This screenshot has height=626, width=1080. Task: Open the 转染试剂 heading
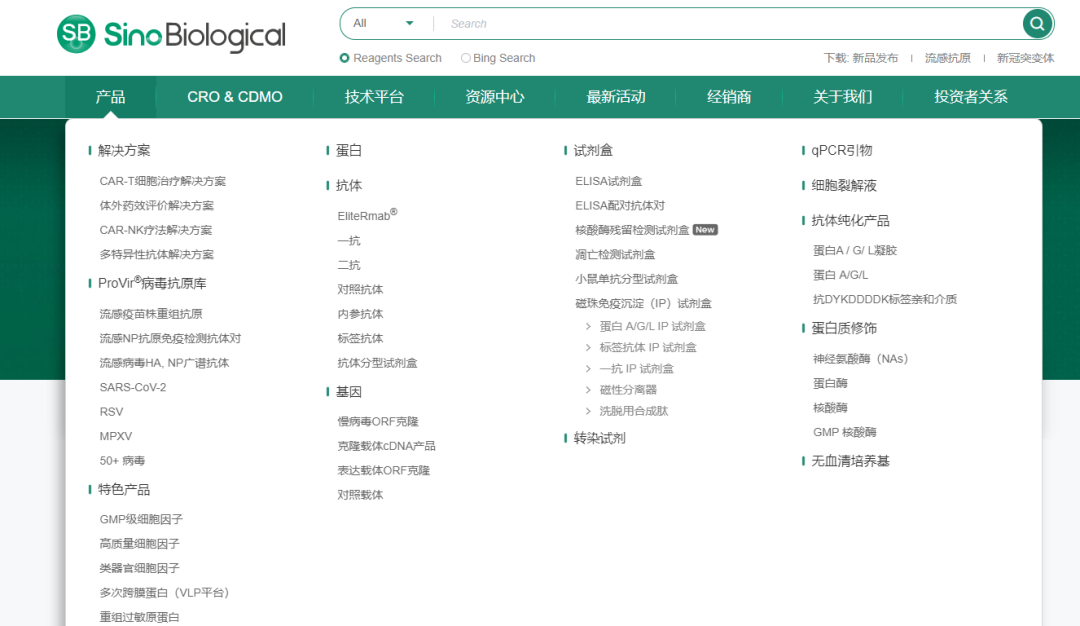point(599,438)
